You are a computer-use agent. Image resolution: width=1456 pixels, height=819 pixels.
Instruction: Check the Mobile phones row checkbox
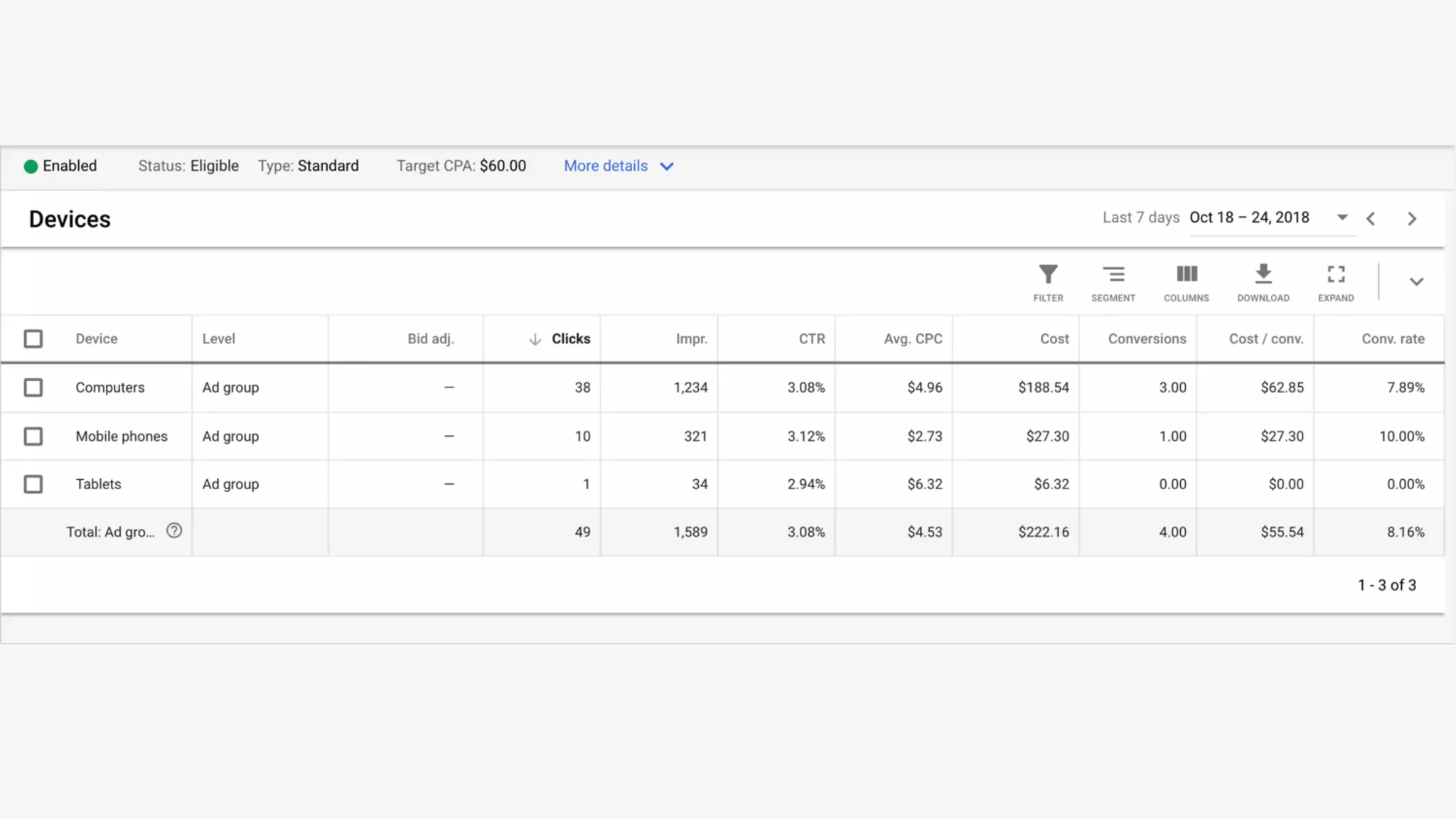point(33,436)
